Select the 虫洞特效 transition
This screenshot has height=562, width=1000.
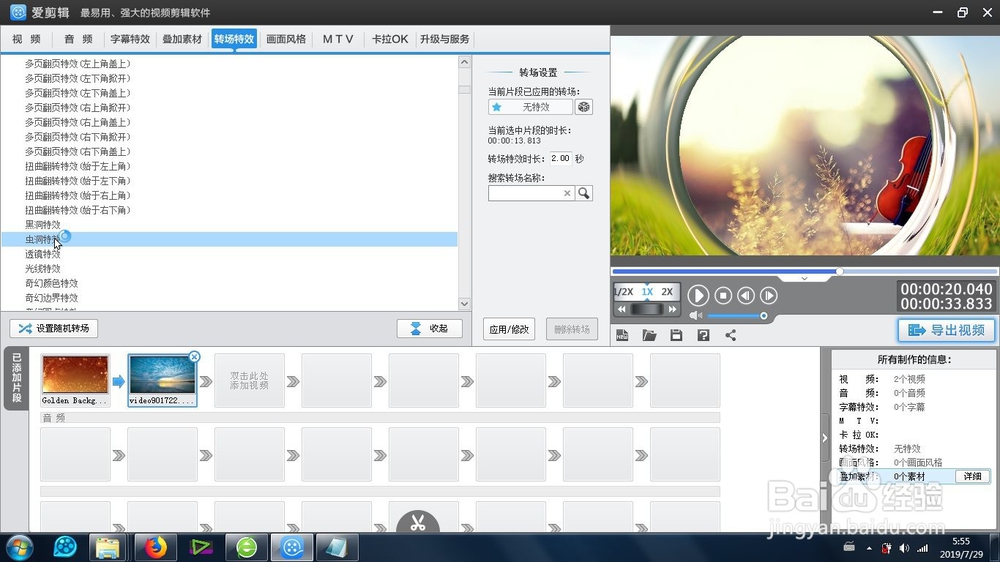43,239
